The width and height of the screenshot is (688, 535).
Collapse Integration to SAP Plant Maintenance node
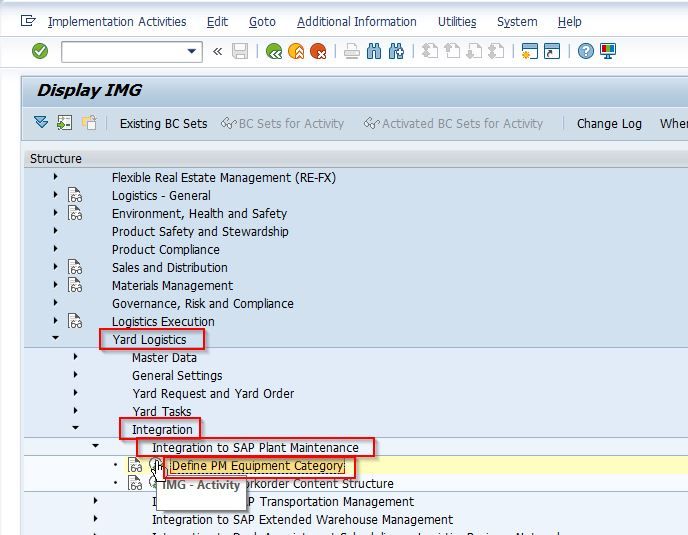pos(95,446)
